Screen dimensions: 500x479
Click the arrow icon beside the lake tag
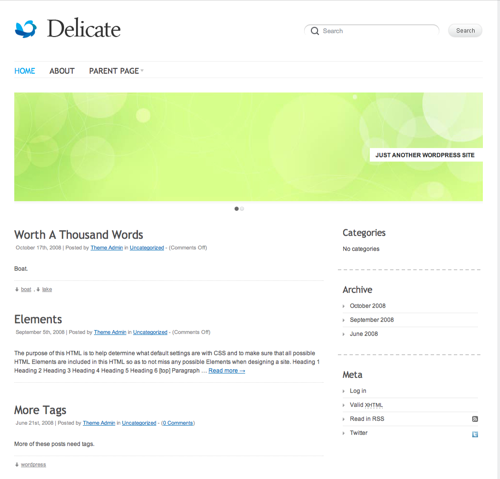(x=38, y=289)
